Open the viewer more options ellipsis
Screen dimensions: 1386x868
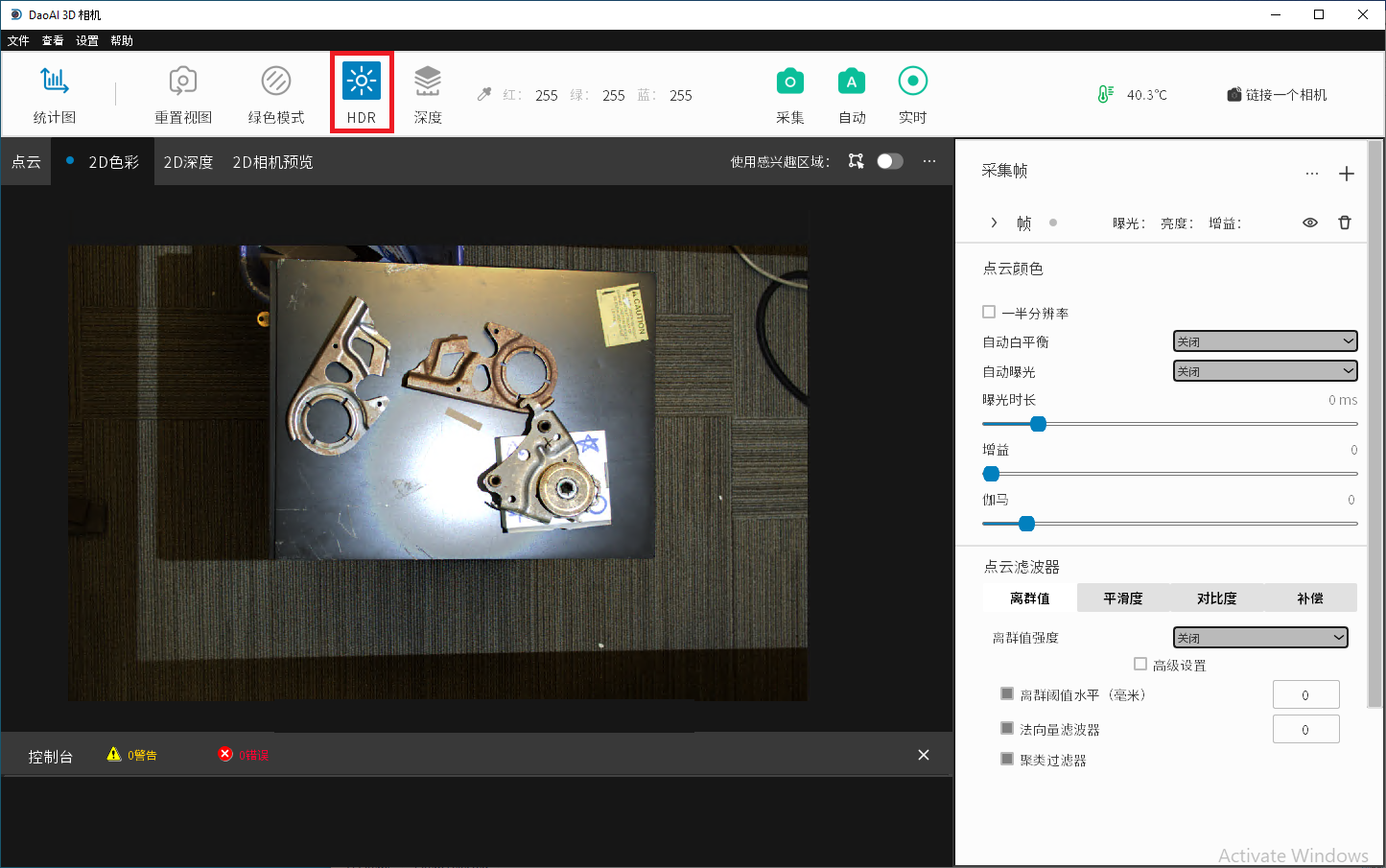pos(929,161)
